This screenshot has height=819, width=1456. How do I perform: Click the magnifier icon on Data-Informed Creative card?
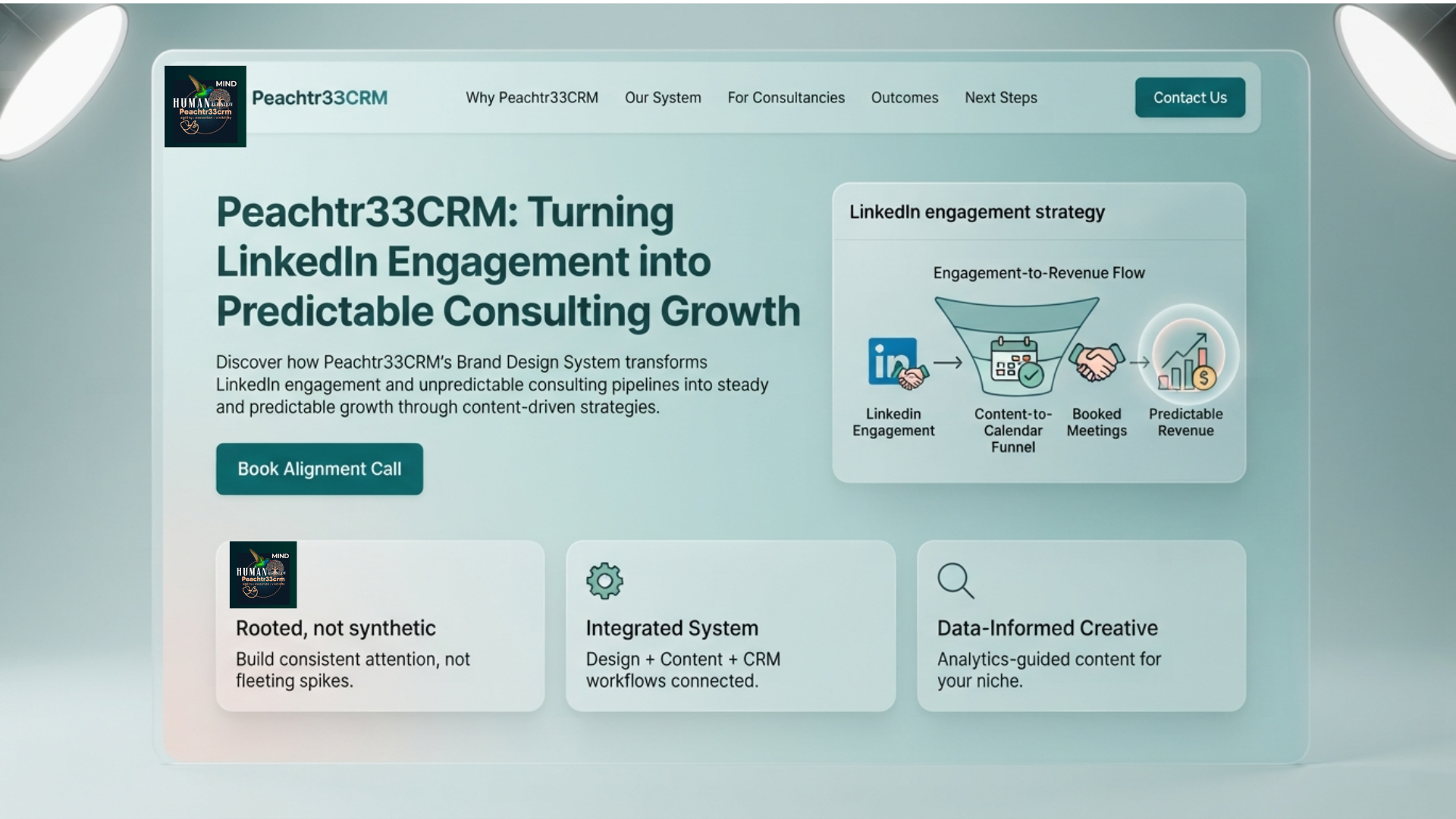pyautogui.click(x=955, y=581)
